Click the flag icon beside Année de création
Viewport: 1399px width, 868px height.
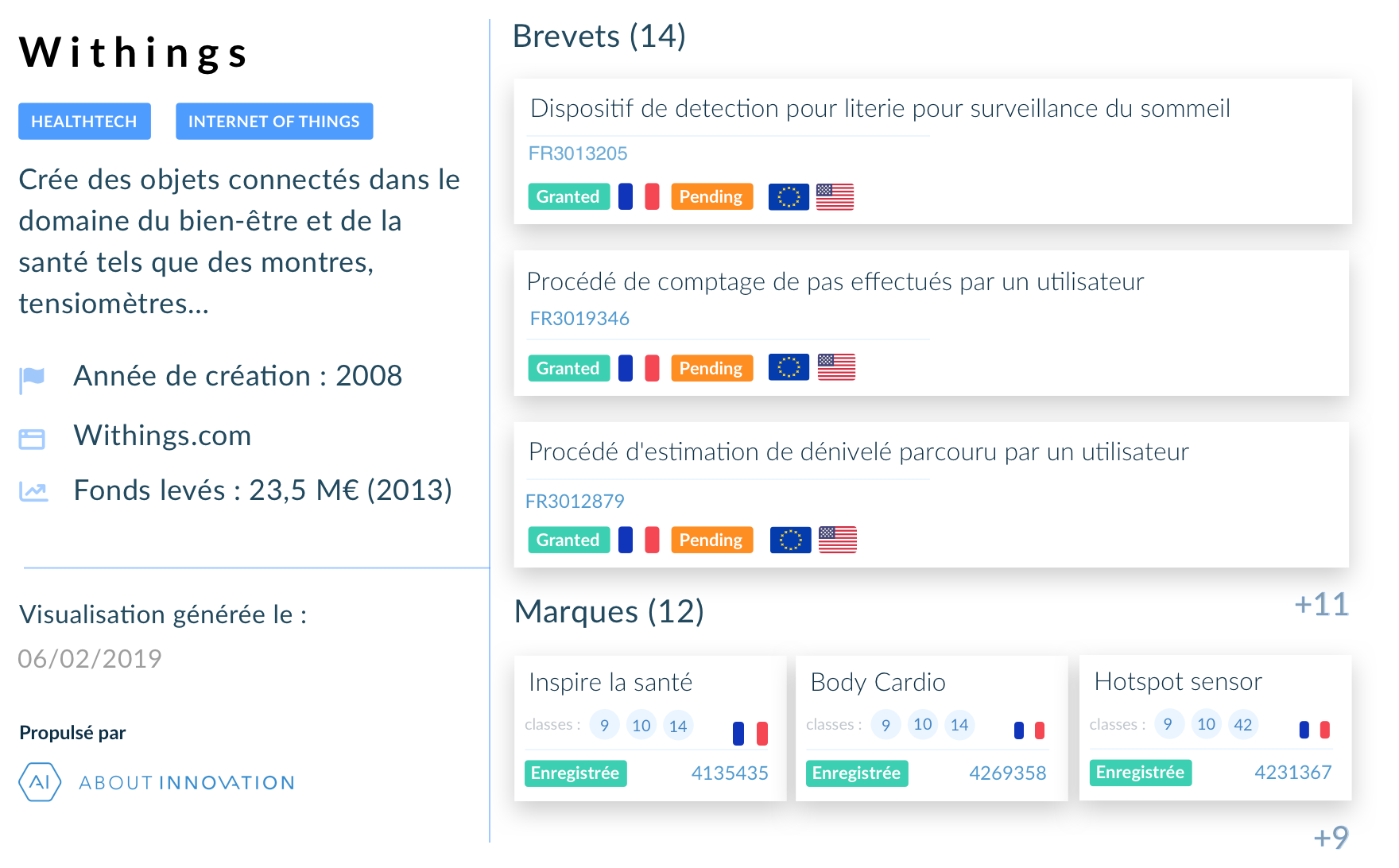coord(32,379)
